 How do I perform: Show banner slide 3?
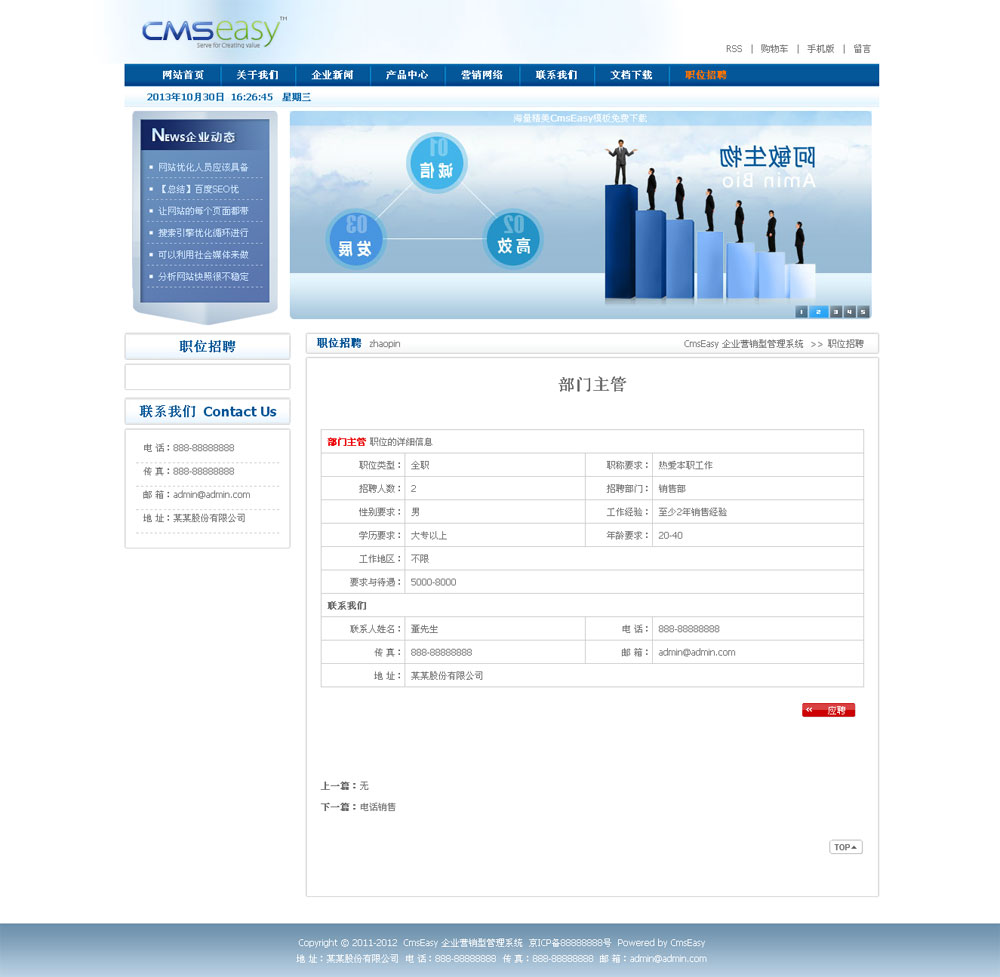(836, 312)
